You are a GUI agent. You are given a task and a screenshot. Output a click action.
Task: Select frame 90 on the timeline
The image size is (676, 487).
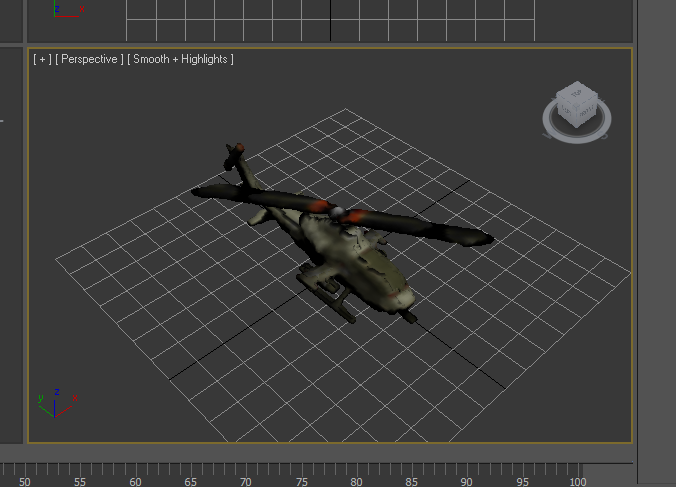466,481
